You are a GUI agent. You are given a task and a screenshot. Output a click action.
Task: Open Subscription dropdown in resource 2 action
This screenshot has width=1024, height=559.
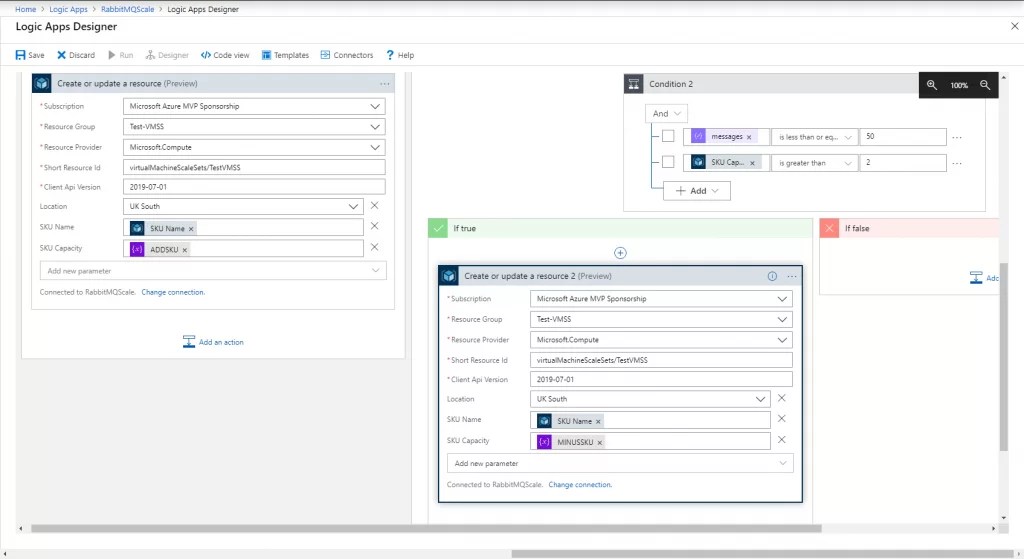pyautogui.click(x=661, y=298)
